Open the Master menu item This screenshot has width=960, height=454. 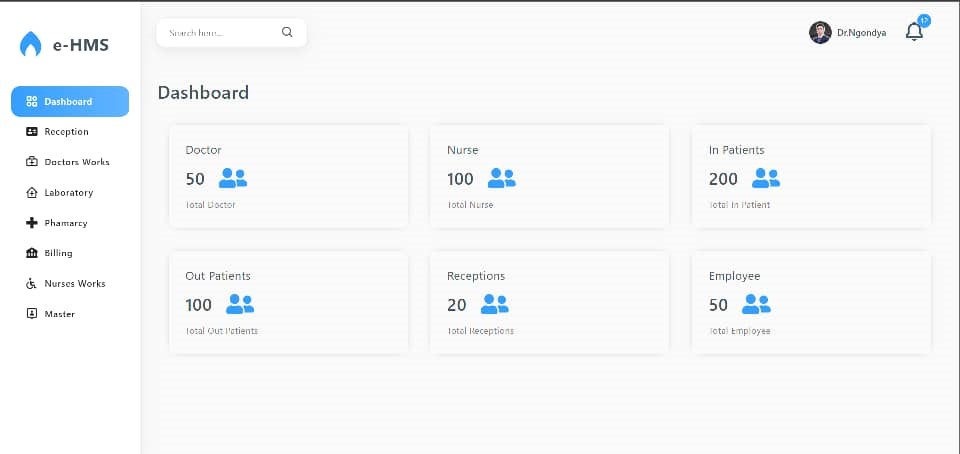[x=59, y=314]
